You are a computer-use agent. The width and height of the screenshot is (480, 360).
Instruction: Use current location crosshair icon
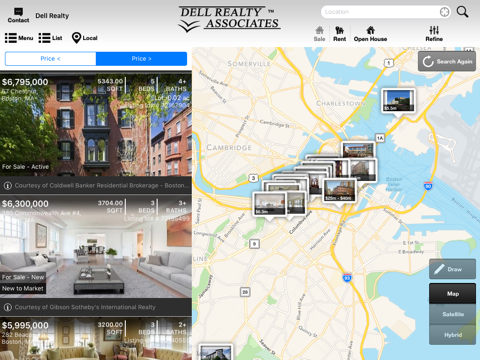pos(444,12)
